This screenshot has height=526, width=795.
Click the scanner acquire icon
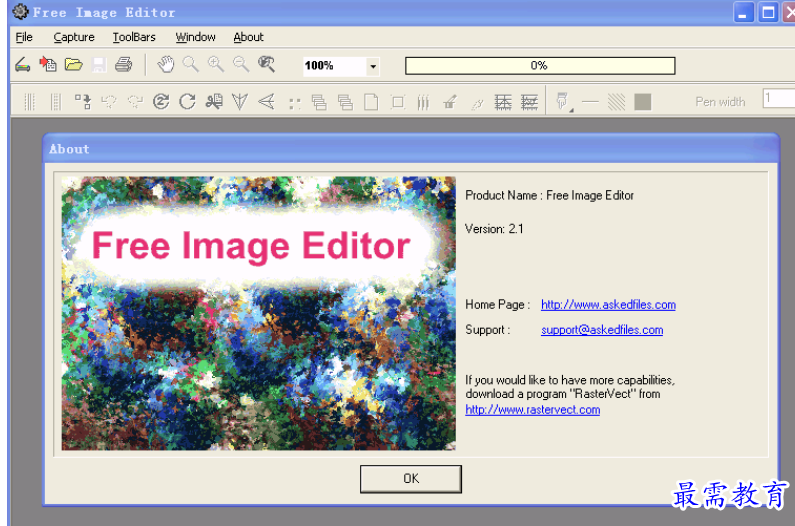[23, 65]
